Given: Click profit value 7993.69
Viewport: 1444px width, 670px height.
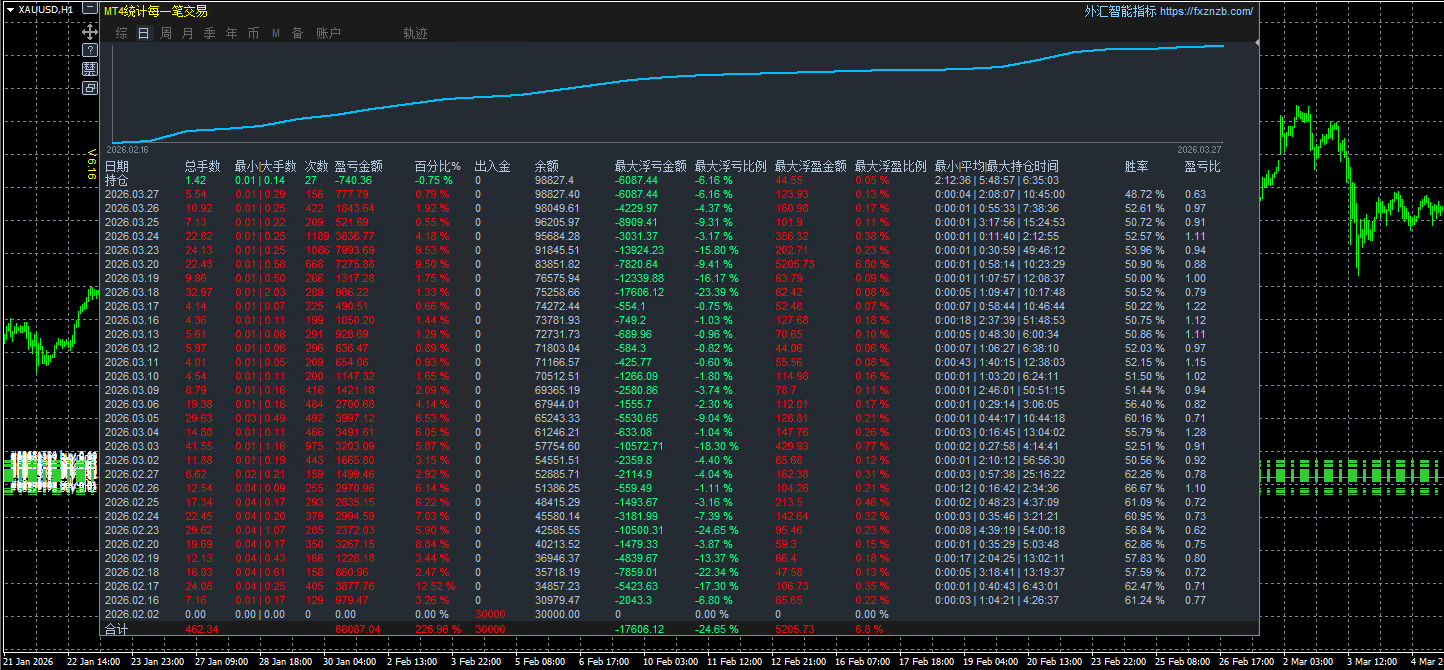Looking at the screenshot, I should tap(355, 250).
